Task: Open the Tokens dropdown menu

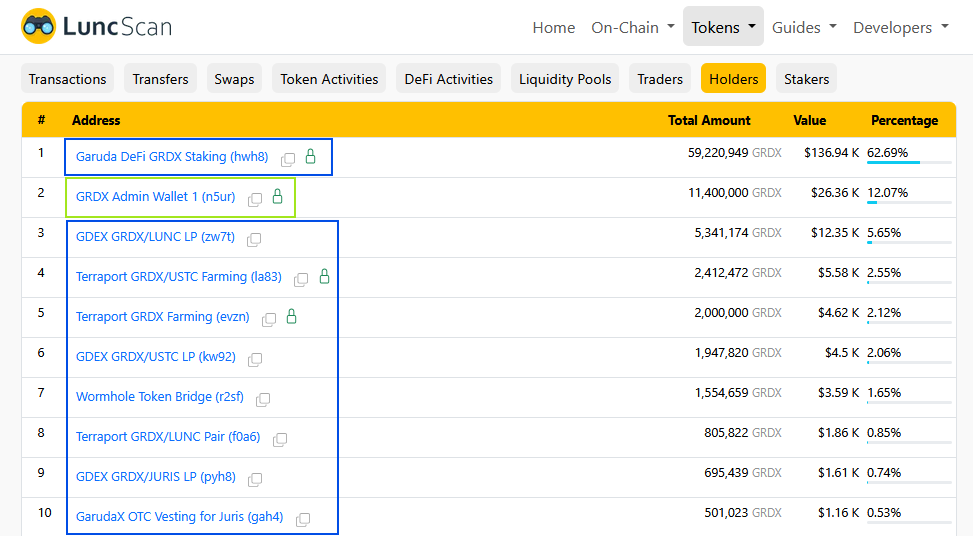Action: [724, 27]
